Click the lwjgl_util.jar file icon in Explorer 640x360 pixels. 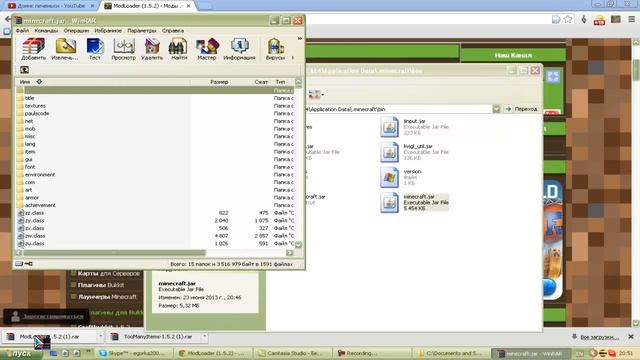pos(389,152)
